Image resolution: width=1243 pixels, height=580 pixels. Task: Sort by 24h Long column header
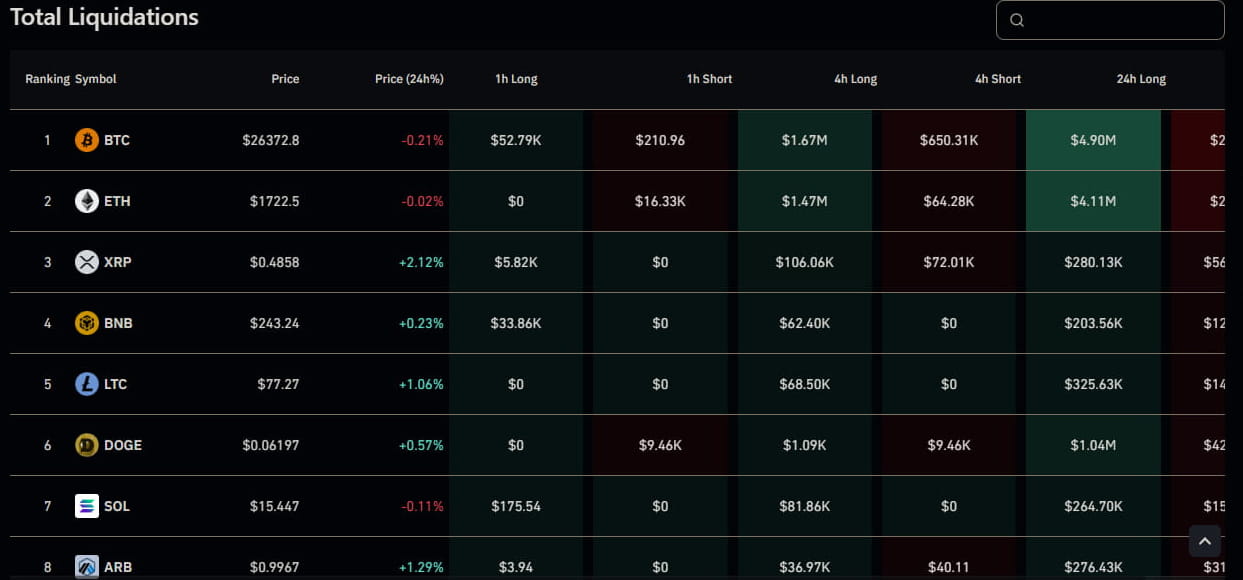[x=1141, y=79]
